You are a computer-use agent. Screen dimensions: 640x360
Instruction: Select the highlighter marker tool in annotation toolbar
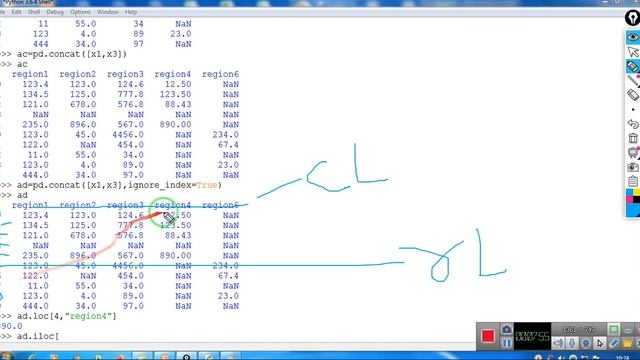(633, 67)
